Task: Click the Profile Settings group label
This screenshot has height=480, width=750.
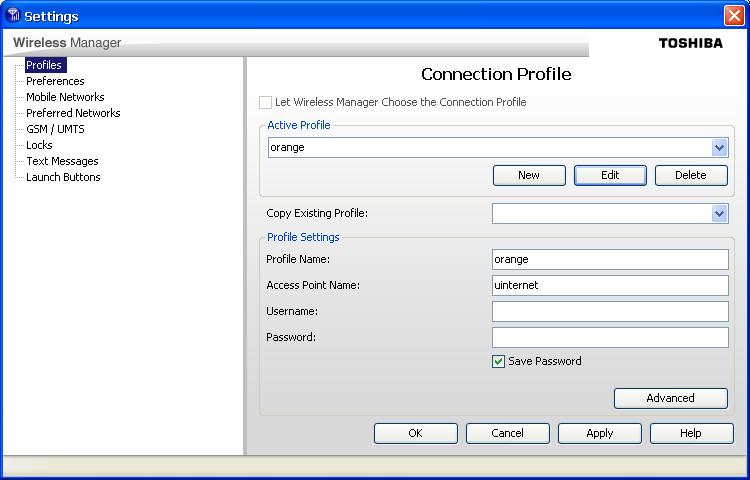Action: click(x=303, y=237)
